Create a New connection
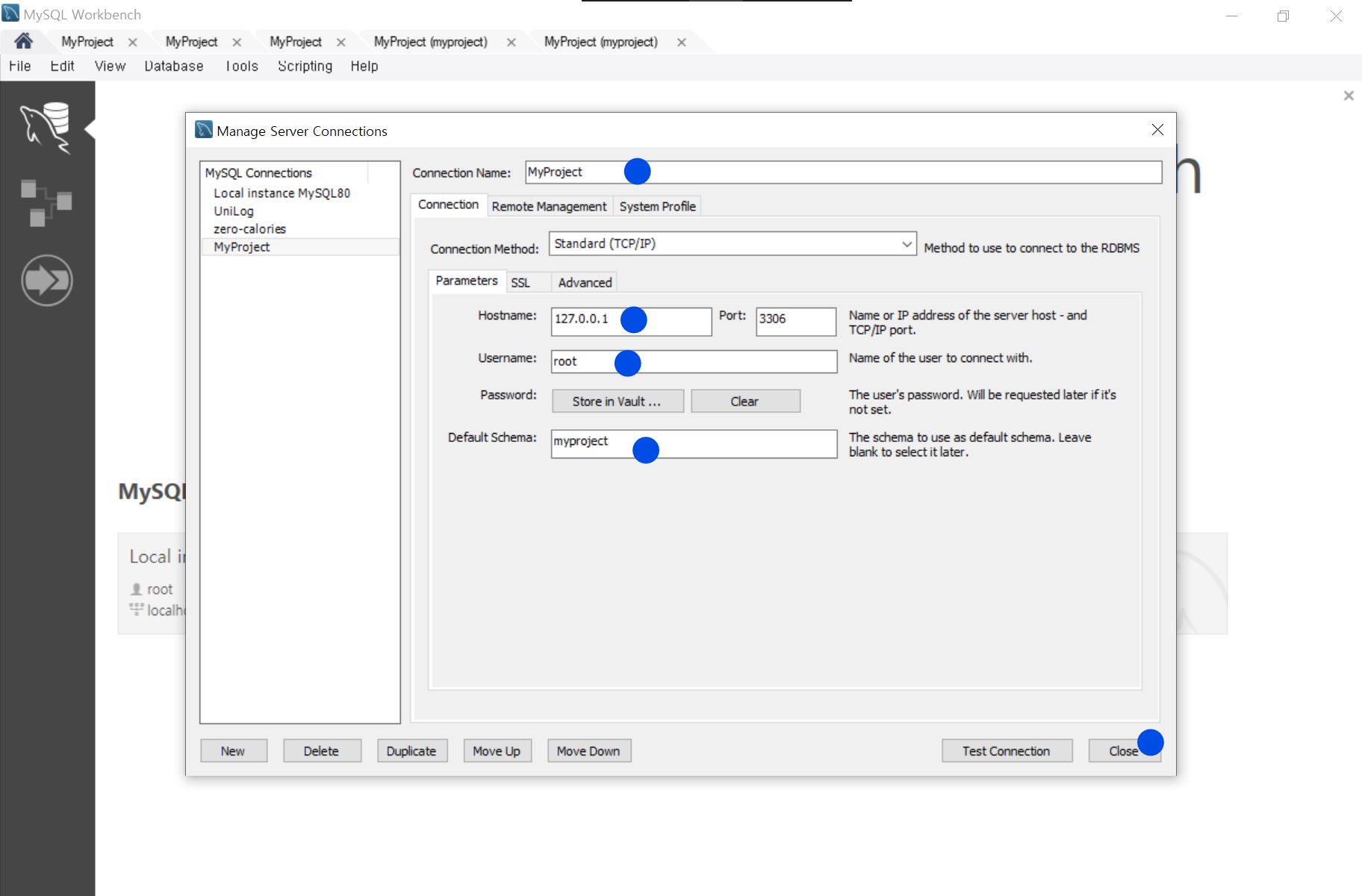 233,751
